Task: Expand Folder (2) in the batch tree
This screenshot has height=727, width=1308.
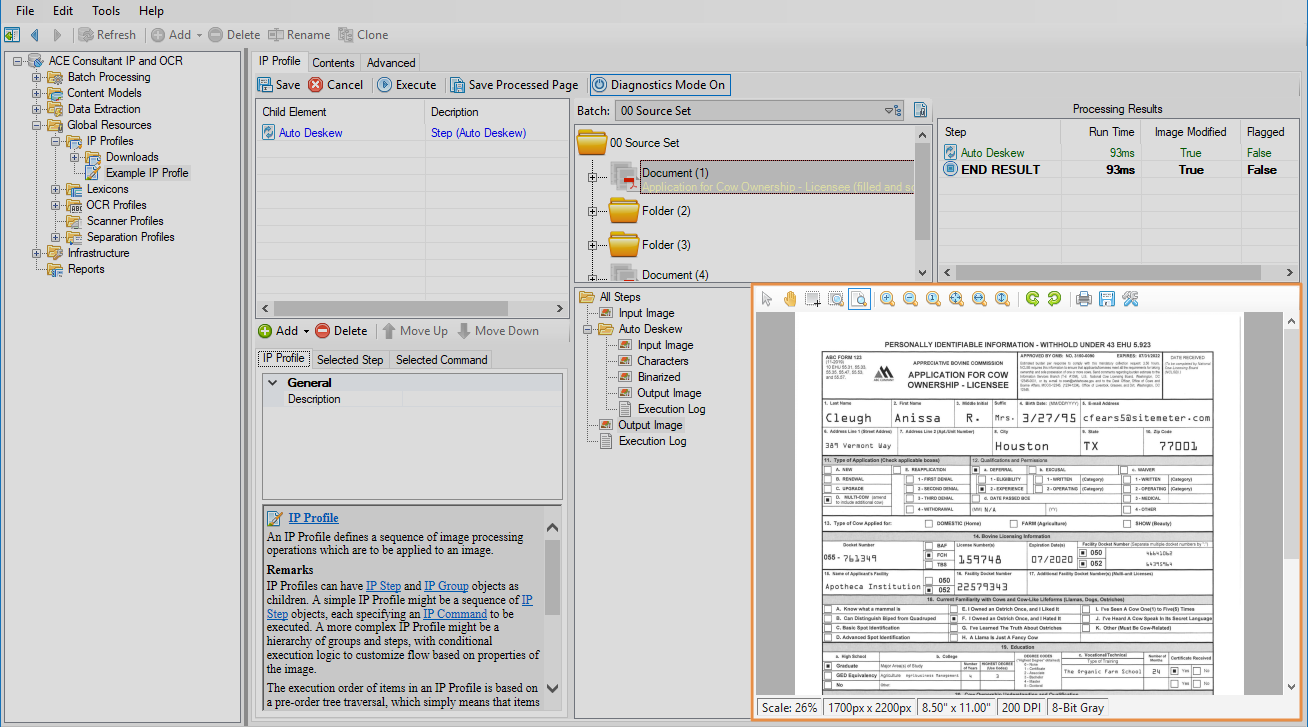Action: pyautogui.click(x=593, y=212)
